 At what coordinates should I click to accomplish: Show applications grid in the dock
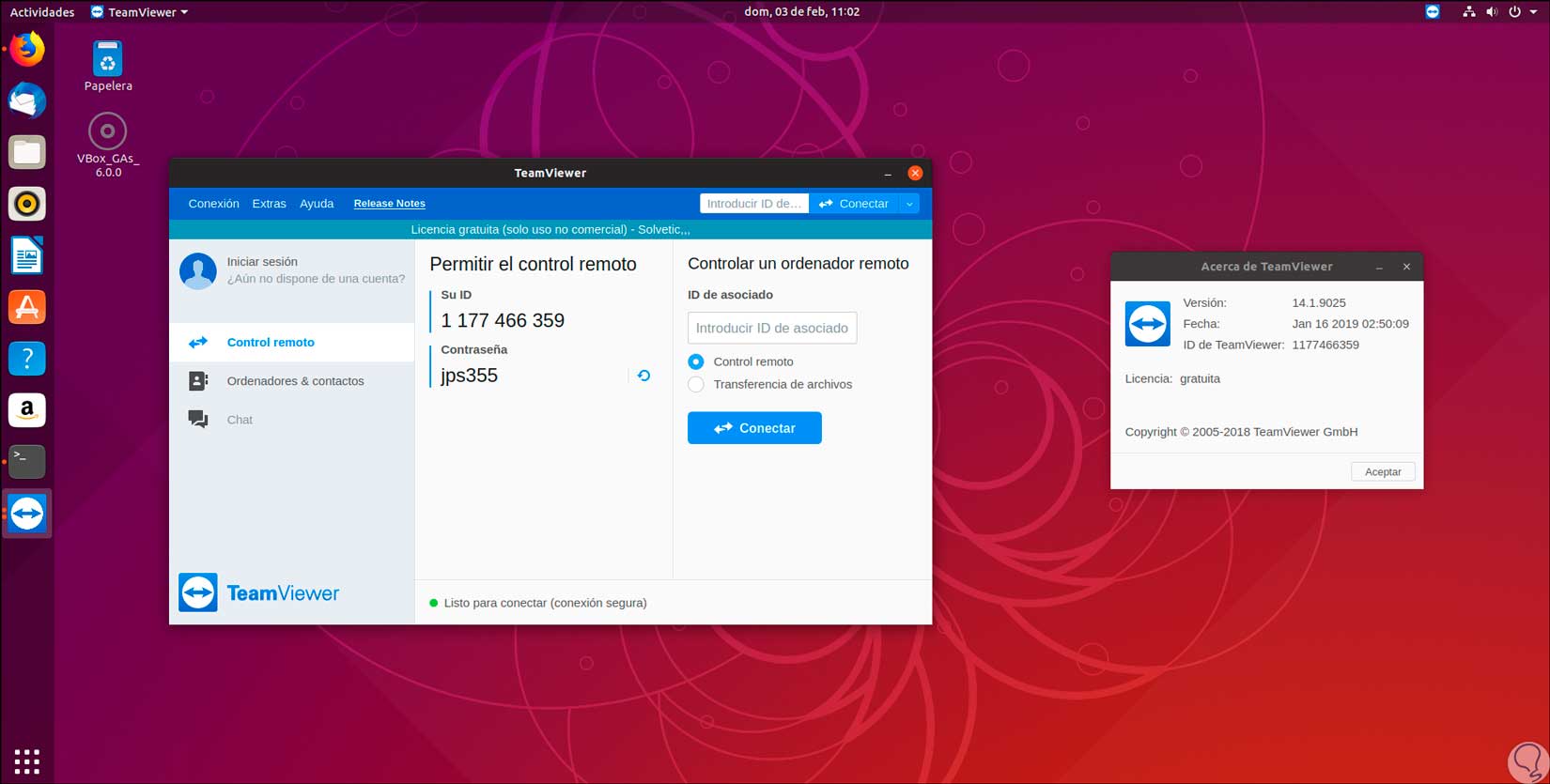point(27,761)
